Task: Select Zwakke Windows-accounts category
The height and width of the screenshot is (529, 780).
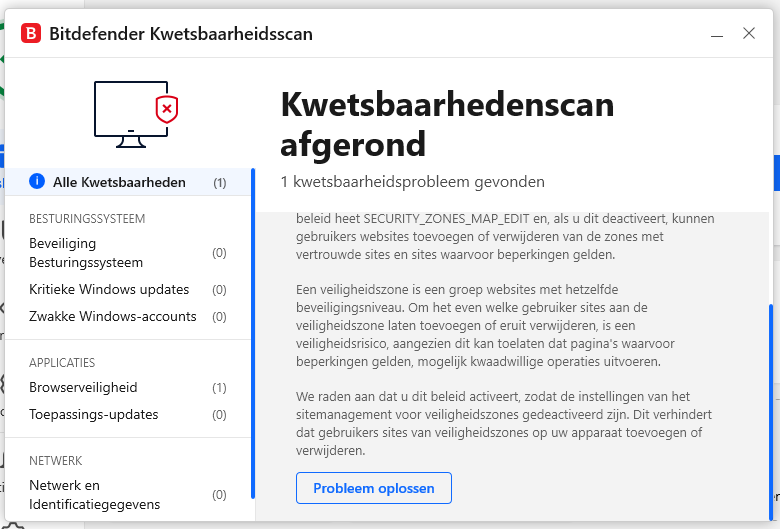Action: coord(128,317)
